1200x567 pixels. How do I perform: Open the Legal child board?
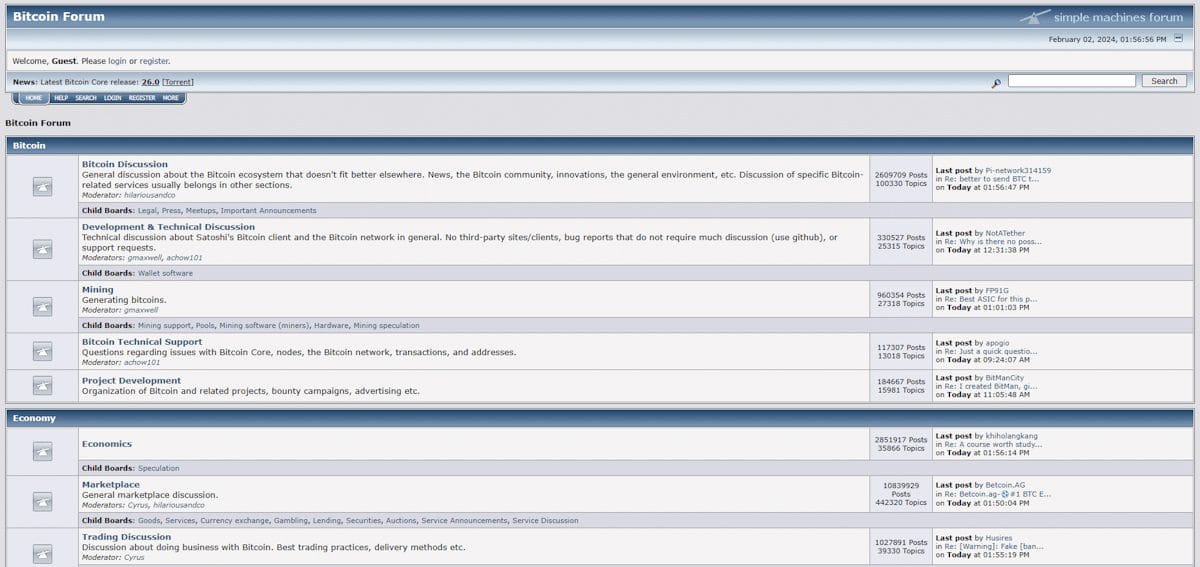147,211
